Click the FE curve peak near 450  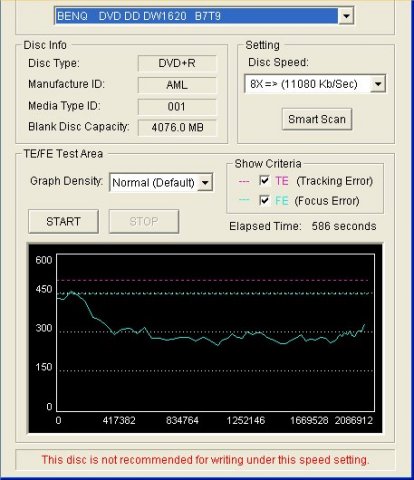72,293
